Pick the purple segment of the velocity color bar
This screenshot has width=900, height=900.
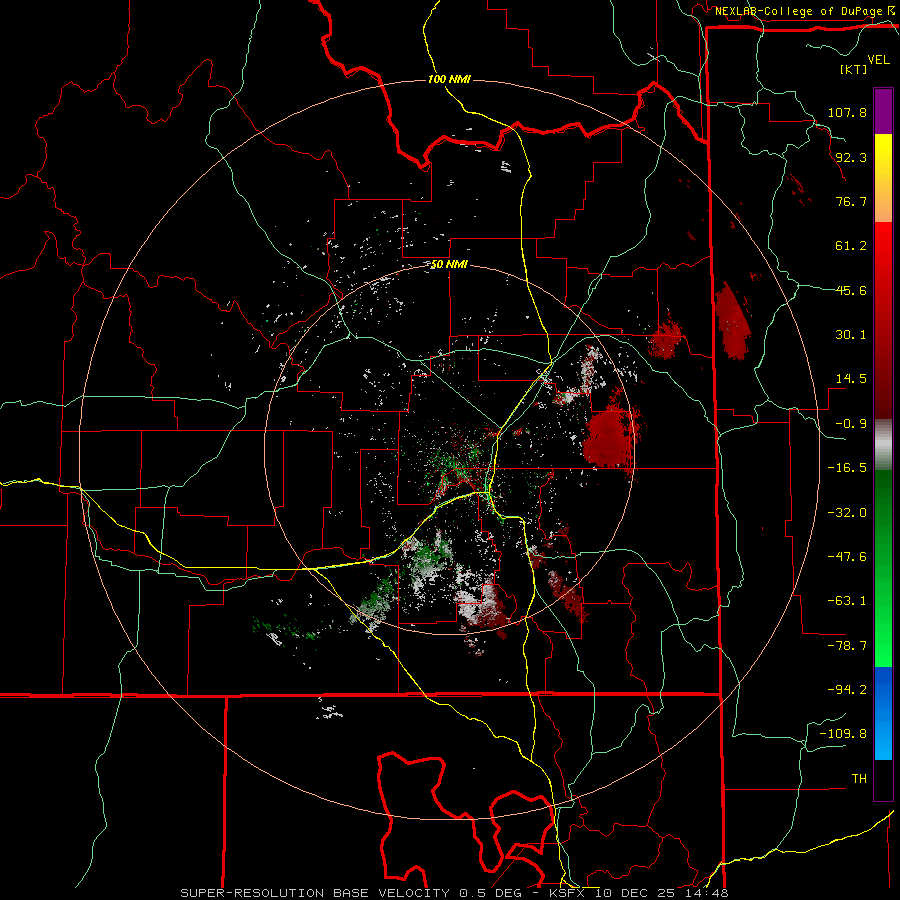click(x=883, y=111)
